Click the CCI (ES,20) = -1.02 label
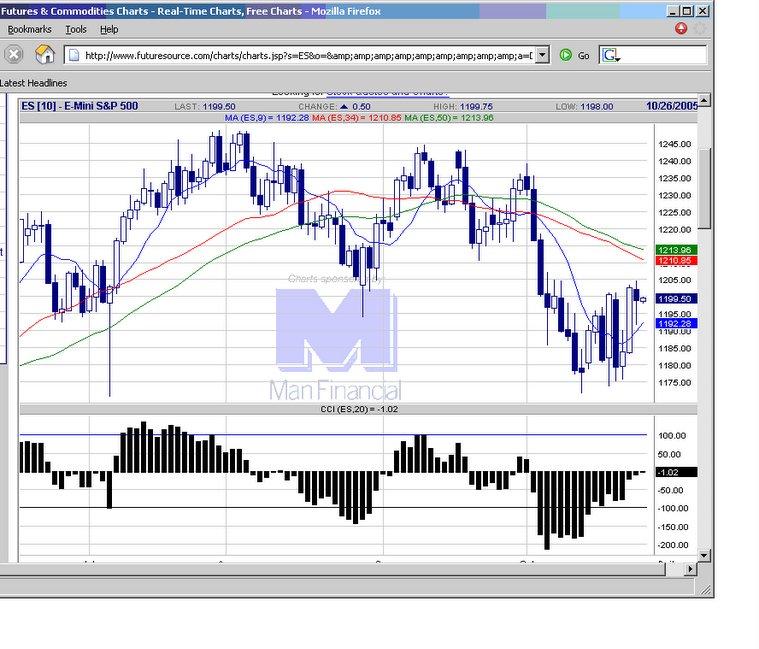 [359, 409]
